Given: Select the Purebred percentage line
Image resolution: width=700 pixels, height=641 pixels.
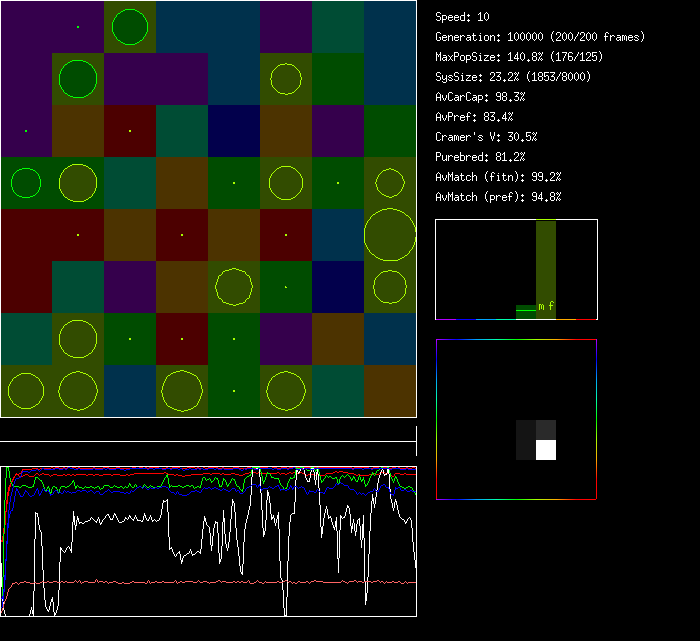Looking at the screenshot, I should click(480, 157).
